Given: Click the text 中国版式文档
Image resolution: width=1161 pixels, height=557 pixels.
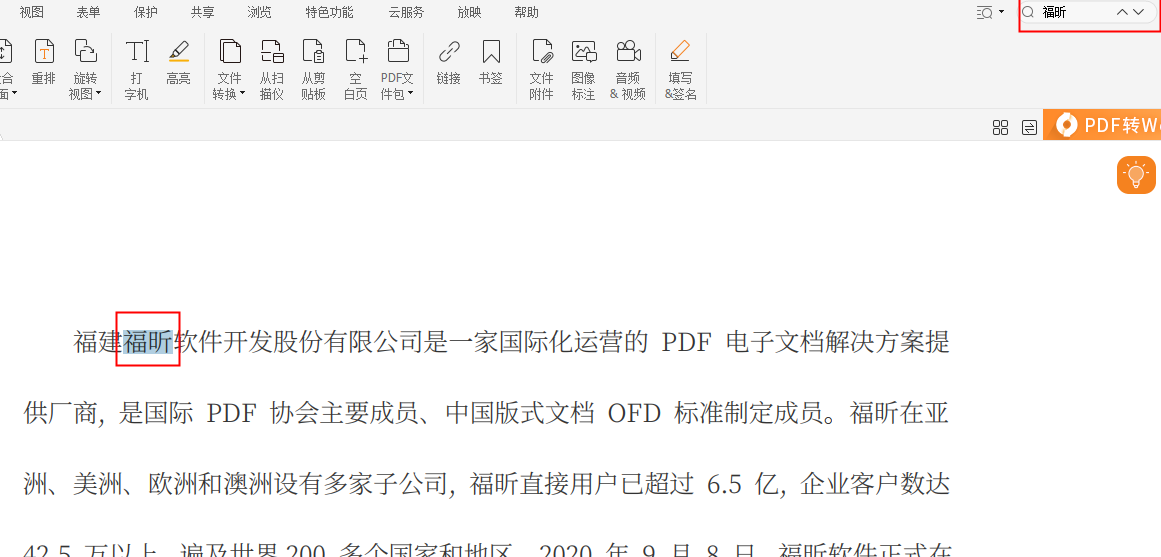Looking at the screenshot, I should [520, 413].
